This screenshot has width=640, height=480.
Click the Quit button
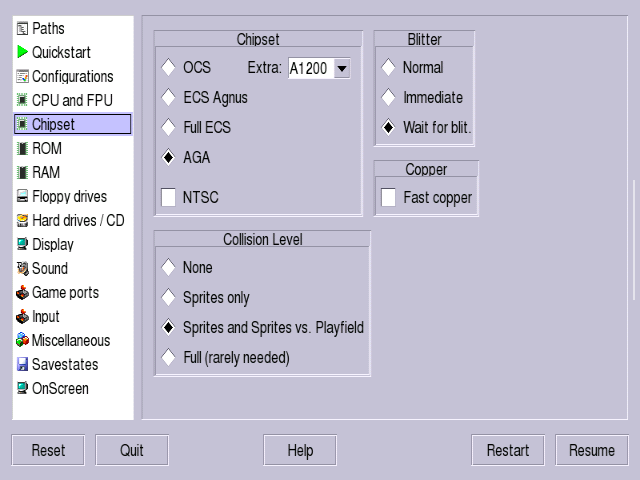tap(132, 450)
